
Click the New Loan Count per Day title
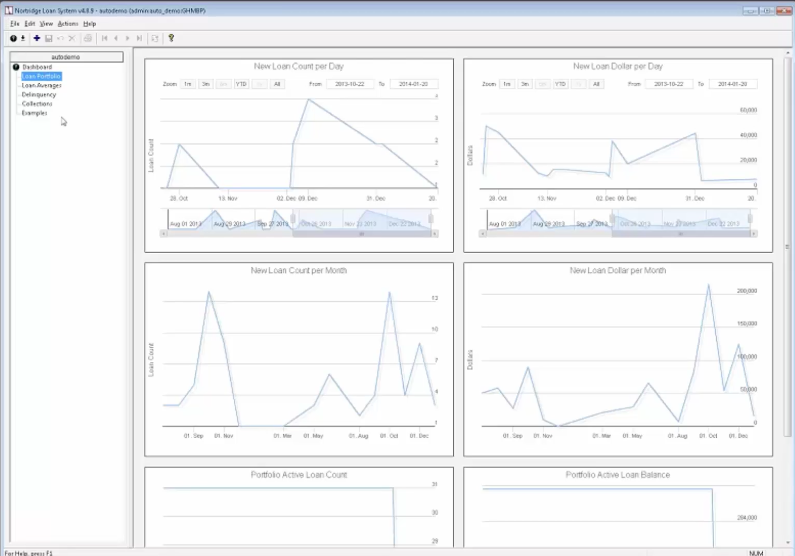coord(299,66)
